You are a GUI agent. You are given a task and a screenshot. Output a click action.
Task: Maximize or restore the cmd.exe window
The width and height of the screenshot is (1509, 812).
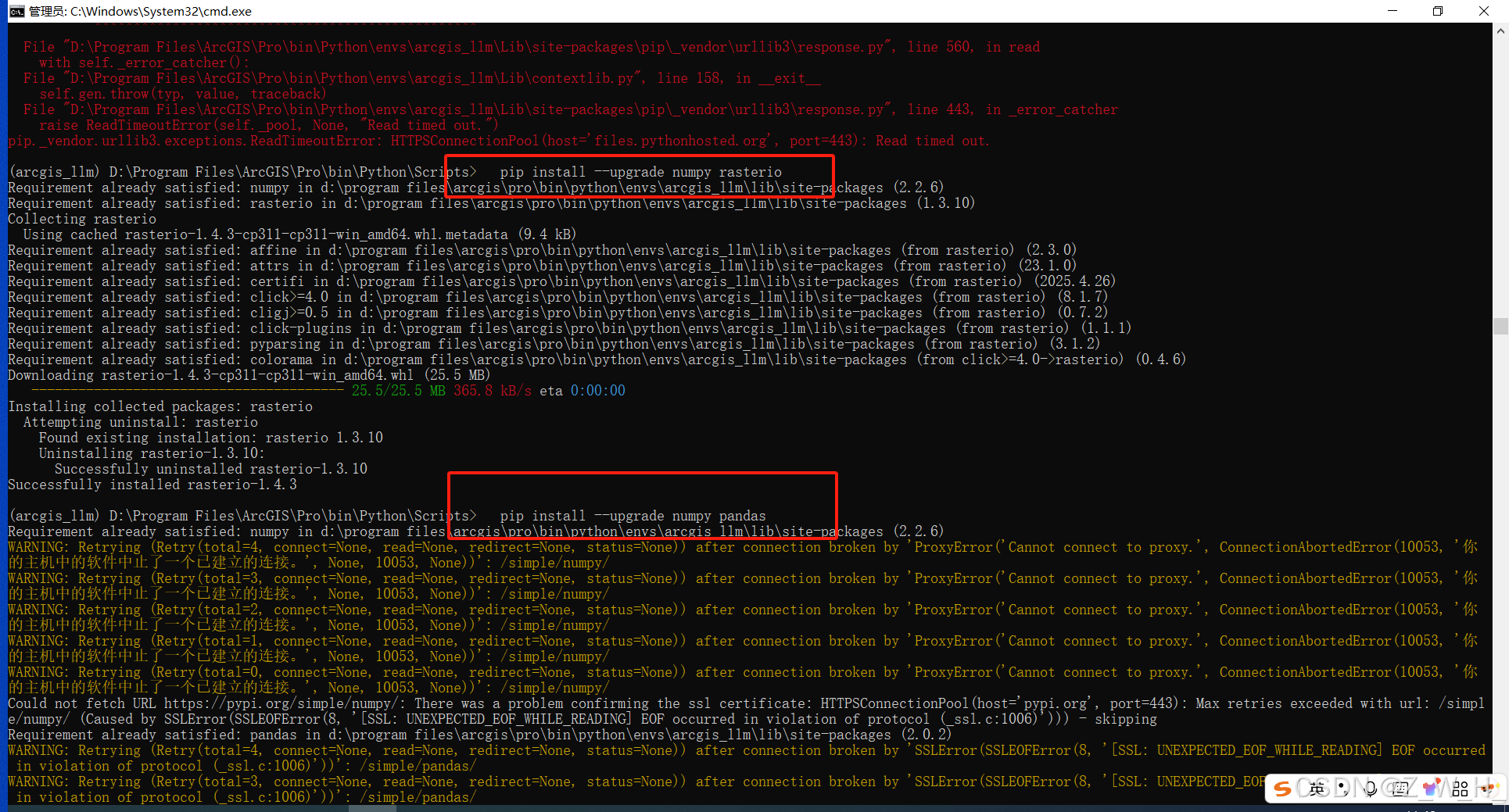click(1437, 11)
